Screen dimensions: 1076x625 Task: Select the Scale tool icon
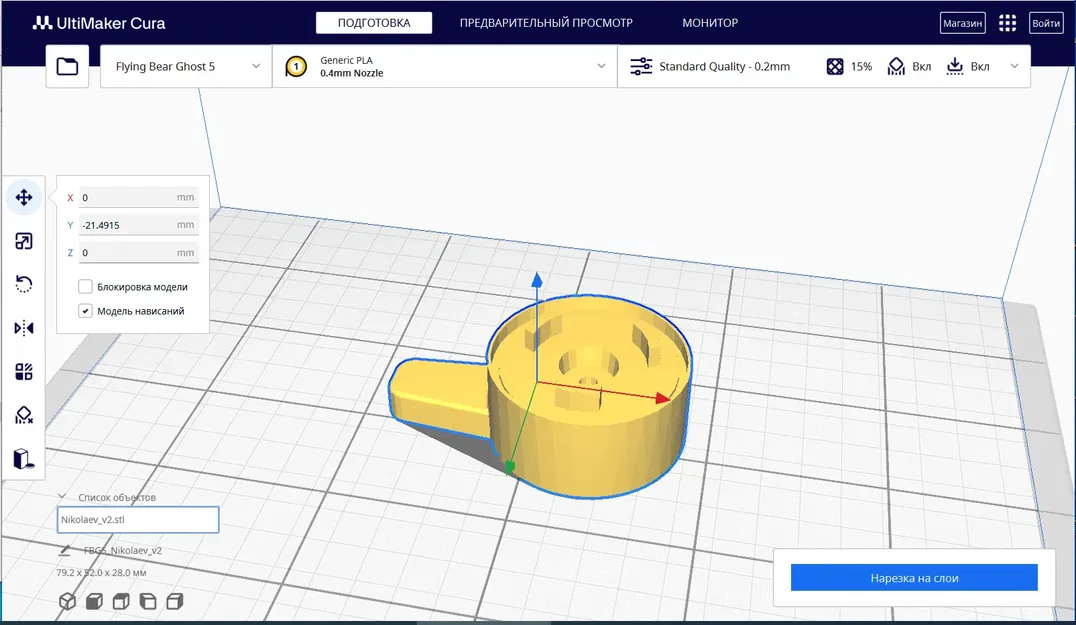[24, 241]
